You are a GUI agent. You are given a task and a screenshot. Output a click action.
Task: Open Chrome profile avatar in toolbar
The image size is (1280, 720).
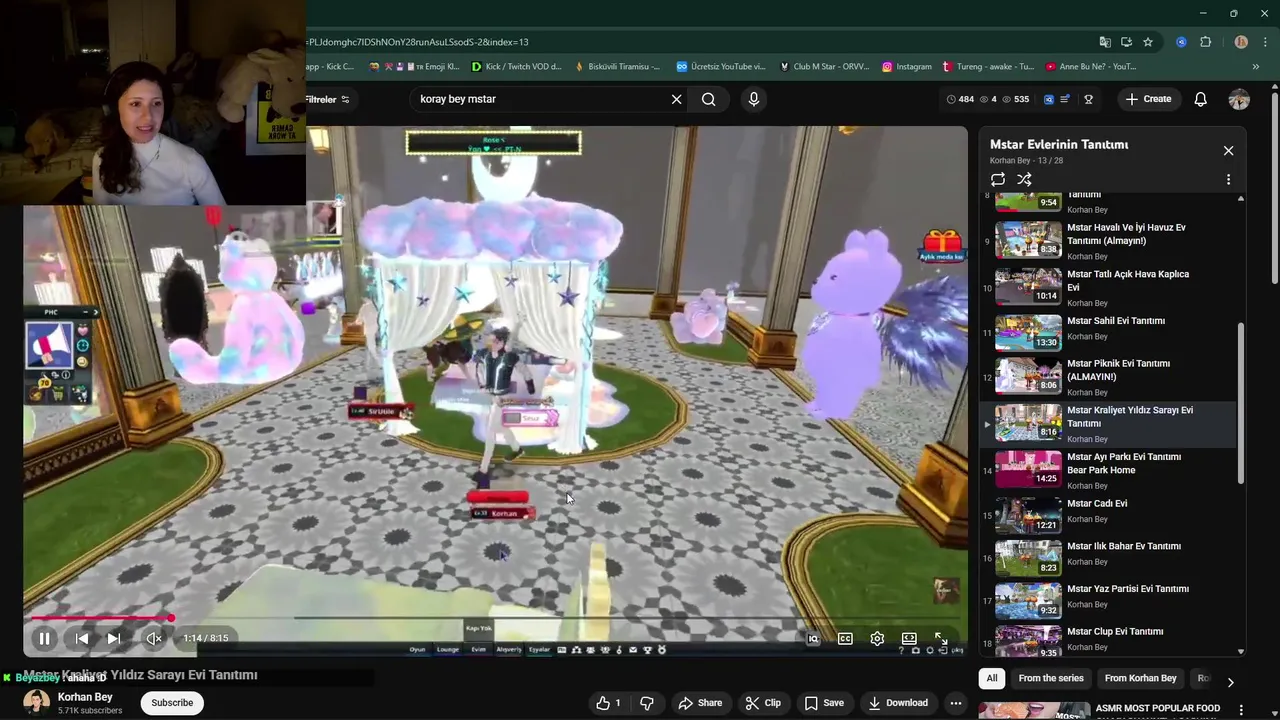pos(1241,42)
